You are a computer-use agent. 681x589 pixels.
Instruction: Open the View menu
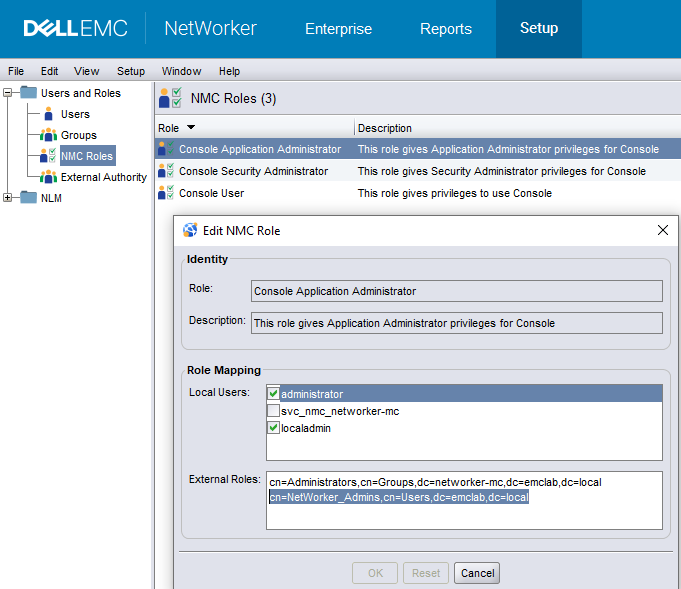86,71
